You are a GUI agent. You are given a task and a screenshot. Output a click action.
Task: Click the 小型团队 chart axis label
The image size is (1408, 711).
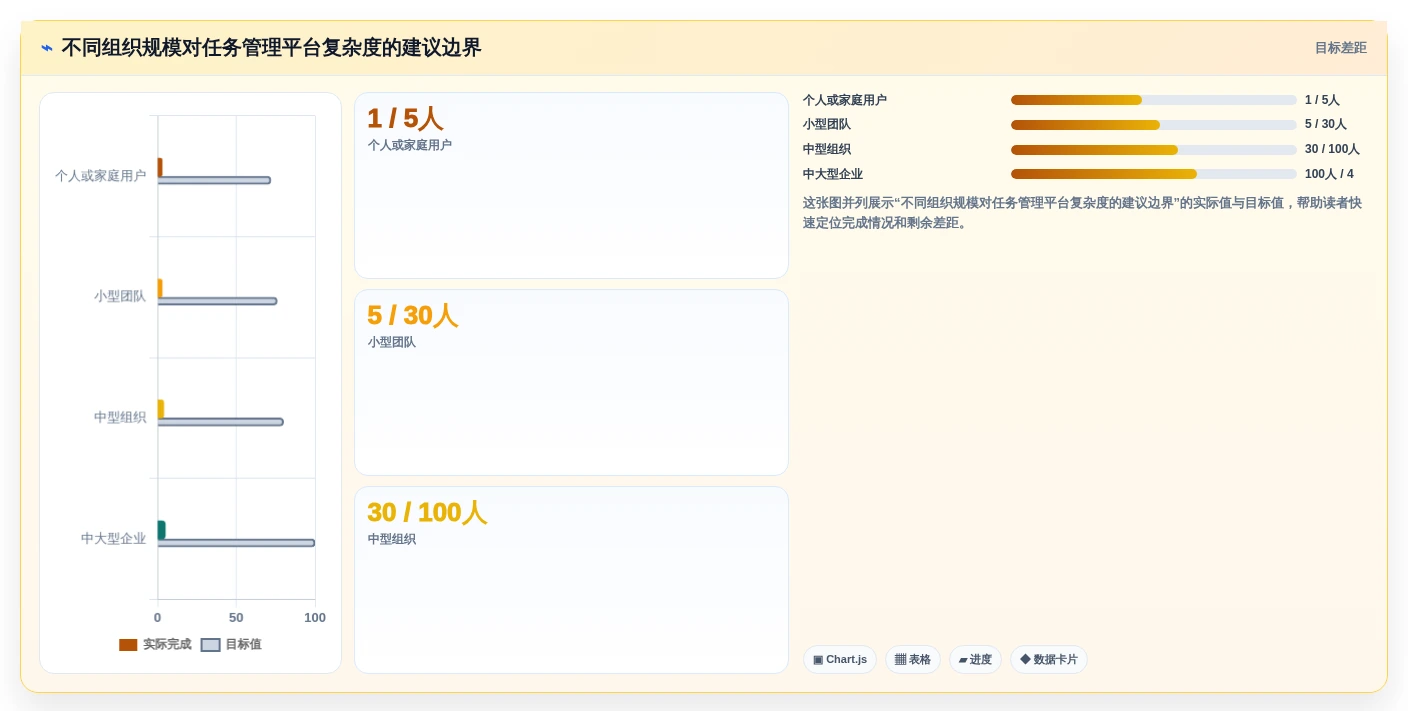(120, 297)
